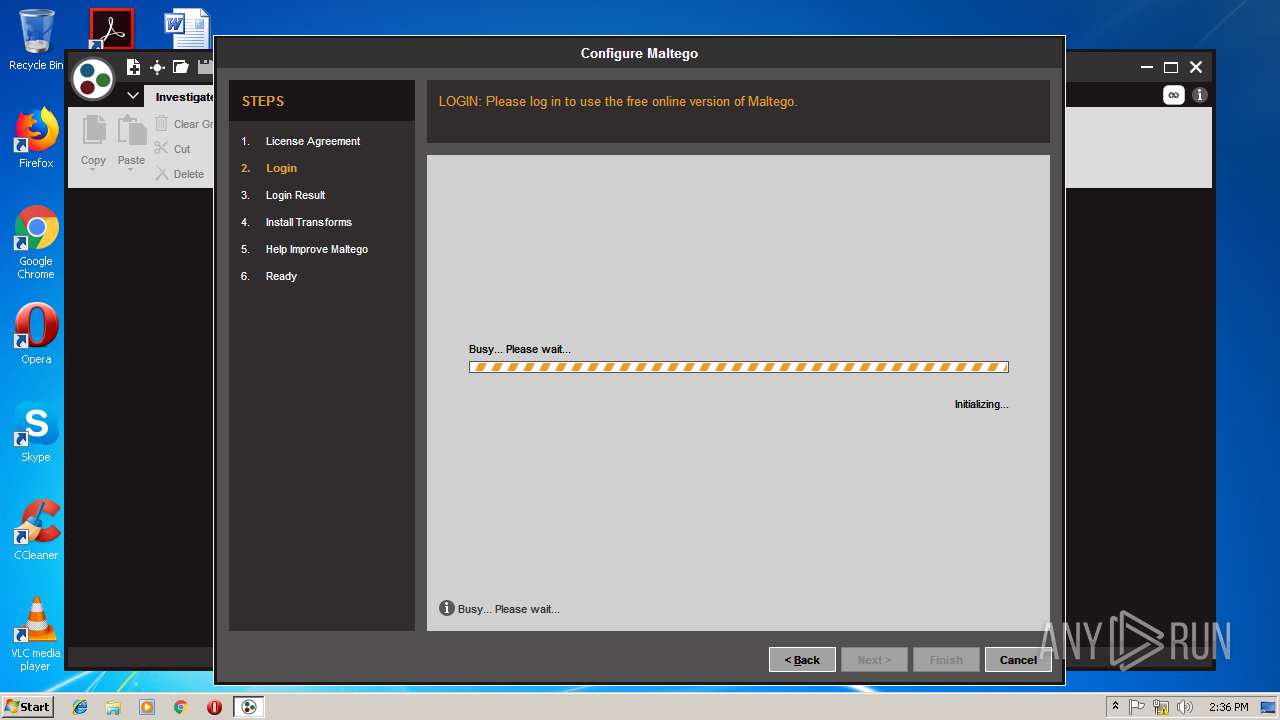Open the Word document on the desktop
Image resolution: width=1280 pixels, height=720 pixels.
pos(188,29)
